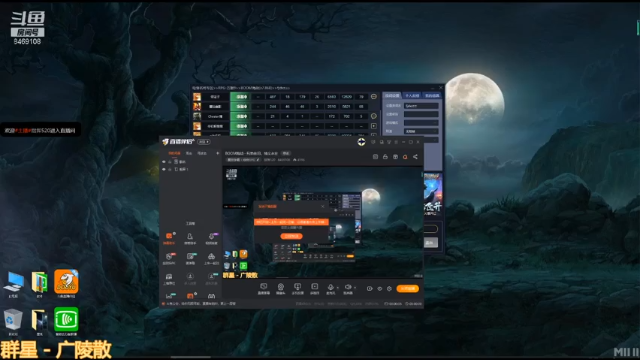This screenshot has height=360, width=640.
Task: Click the plus icon to add a scene
Action: [x=218, y=153]
